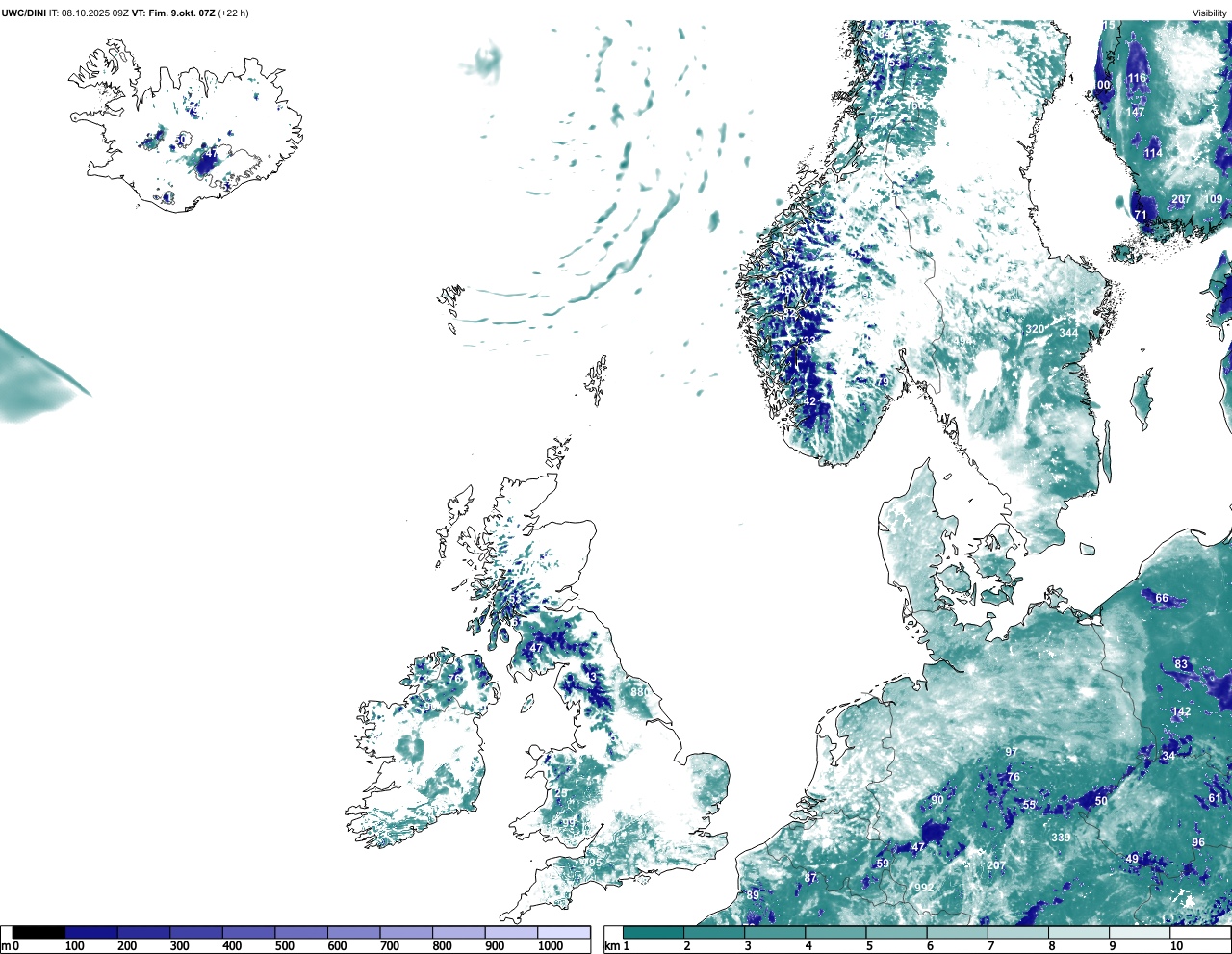1232x954 pixels.
Task: Click the '339' visibility value on map
Action: click(1061, 837)
